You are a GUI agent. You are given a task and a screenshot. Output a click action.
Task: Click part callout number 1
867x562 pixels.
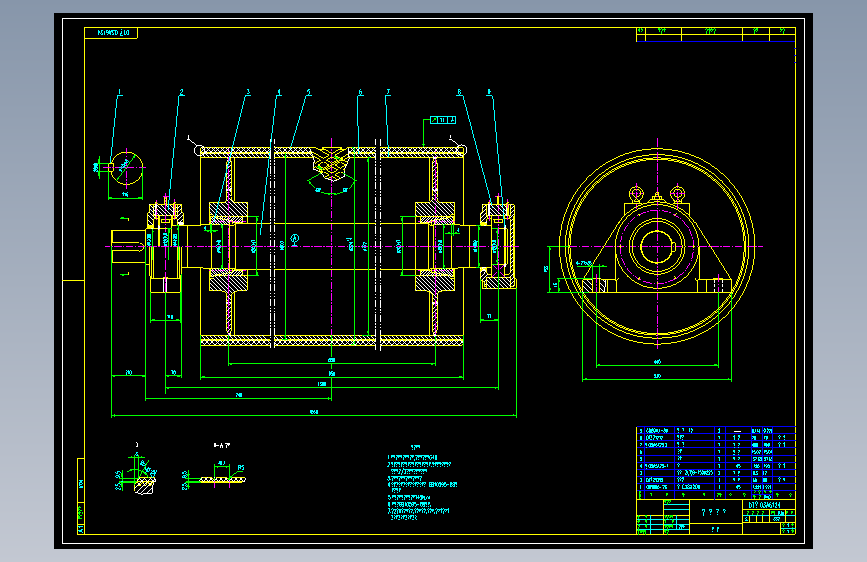click(119, 92)
